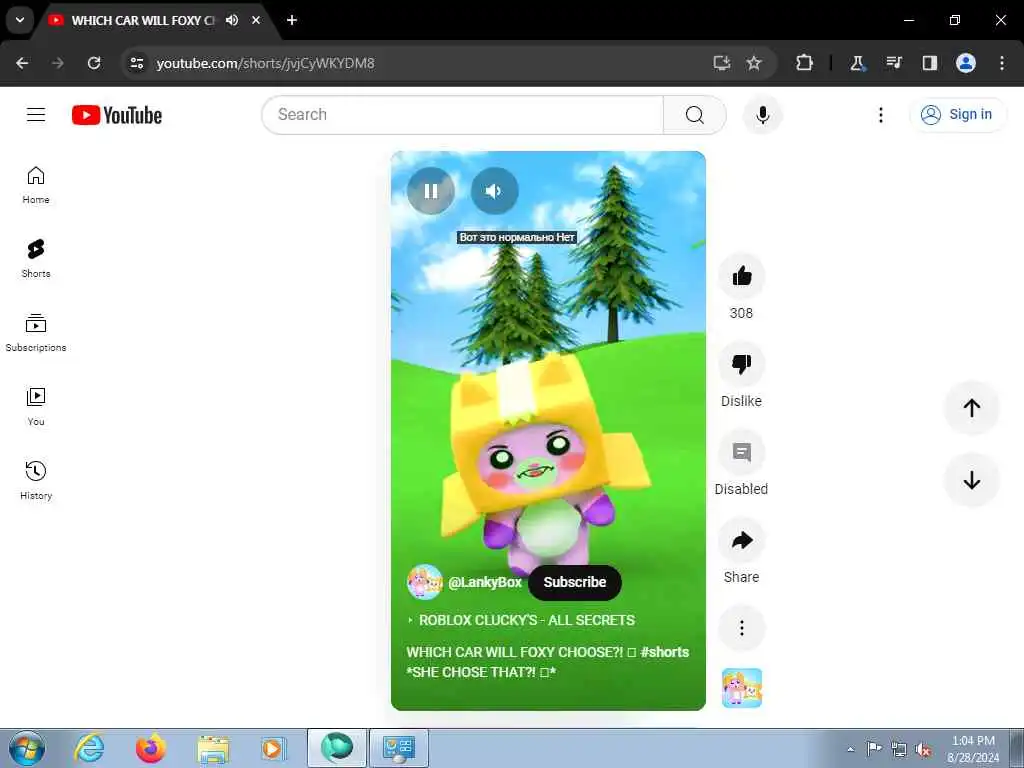This screenshot has height=768, width=1024.
Task: Open the disabled comments icon
Action: [741, 452]
